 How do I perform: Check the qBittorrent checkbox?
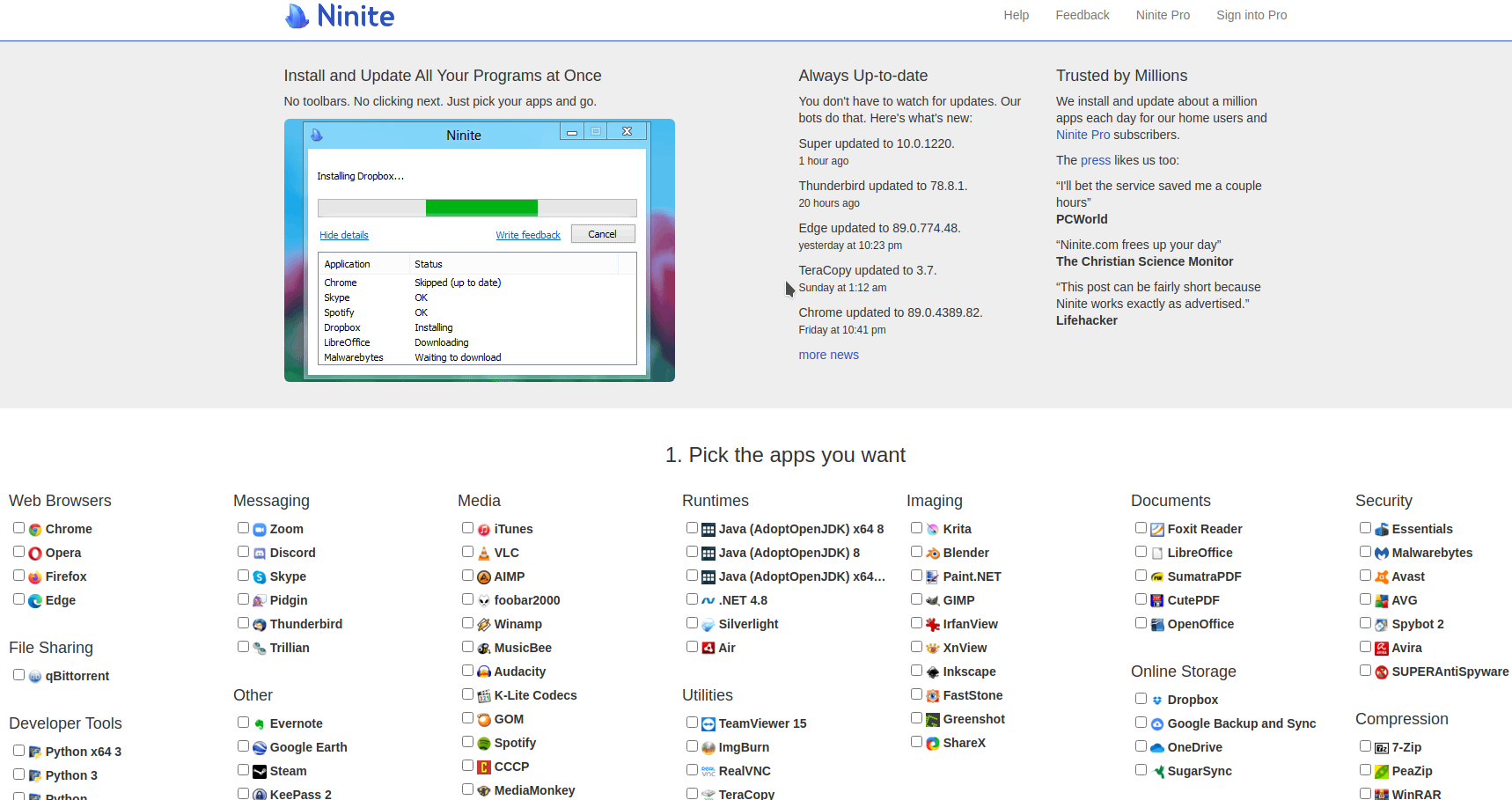tap(18, 675)
